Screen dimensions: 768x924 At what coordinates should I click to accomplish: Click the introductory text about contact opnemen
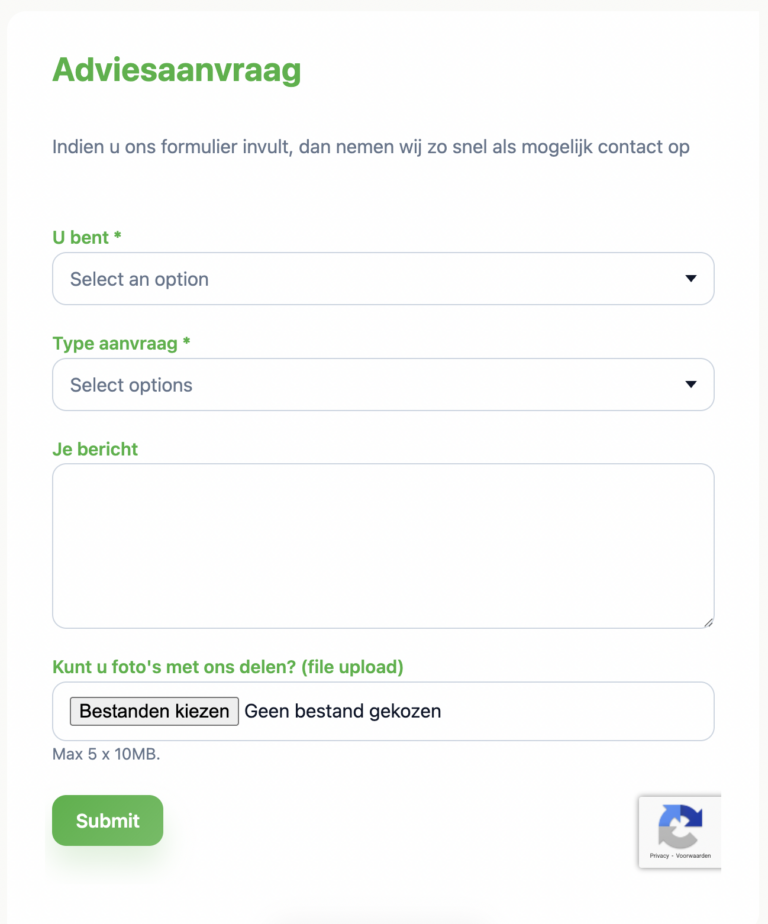370,147
